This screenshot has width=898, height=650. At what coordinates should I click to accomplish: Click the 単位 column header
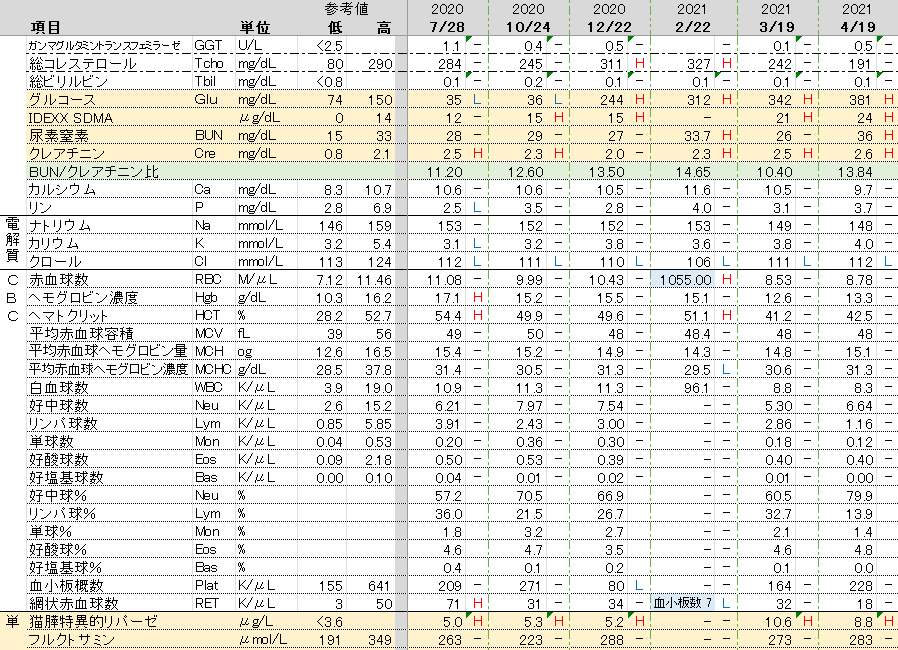(254, 27)
